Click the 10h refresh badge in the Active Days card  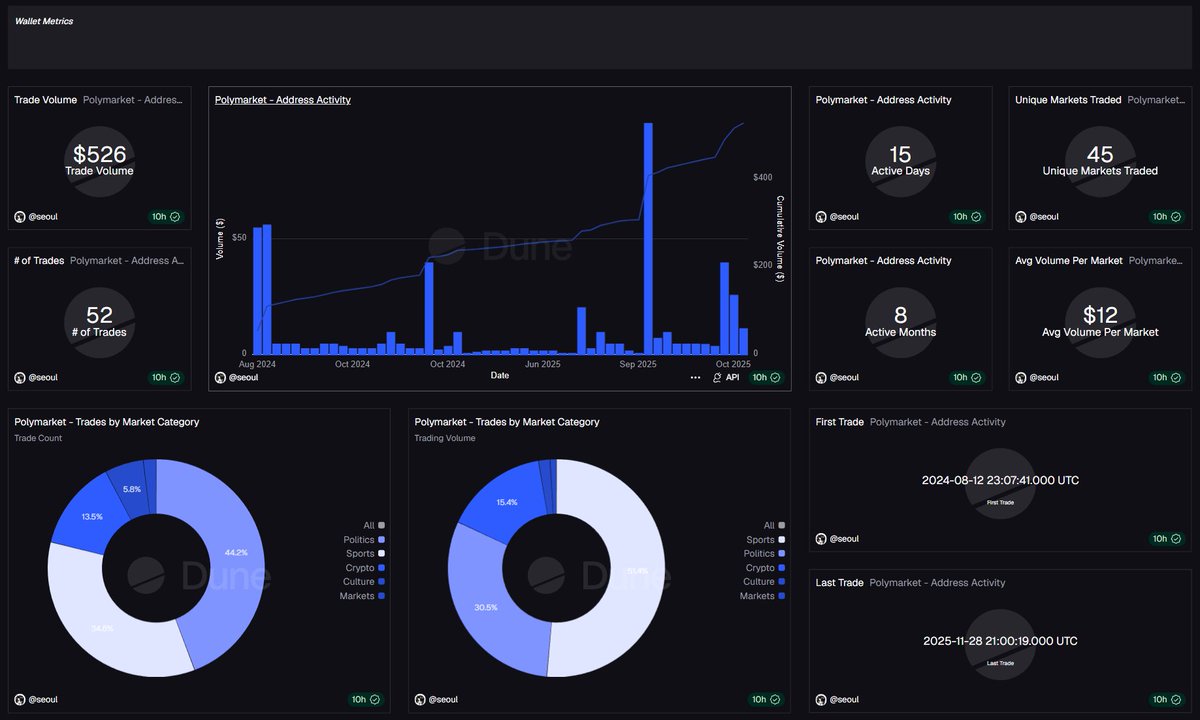pyautogui.click(x=967, y=216)
